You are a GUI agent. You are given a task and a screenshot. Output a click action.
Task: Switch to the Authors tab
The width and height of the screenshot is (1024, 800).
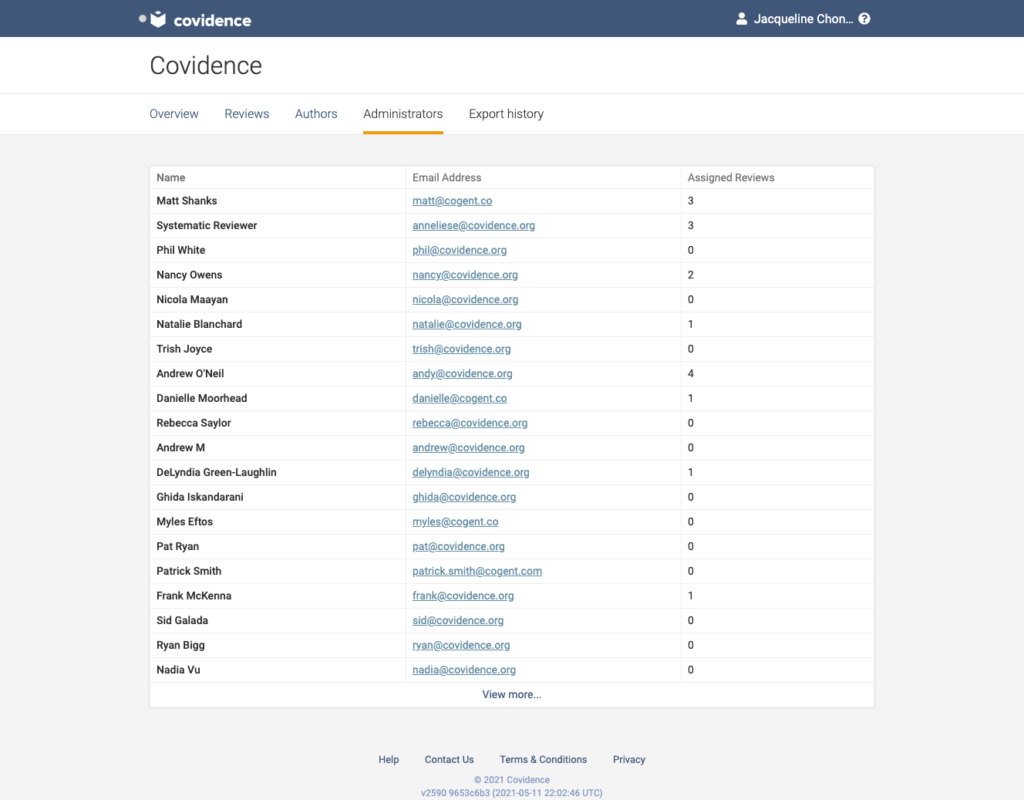316,114
